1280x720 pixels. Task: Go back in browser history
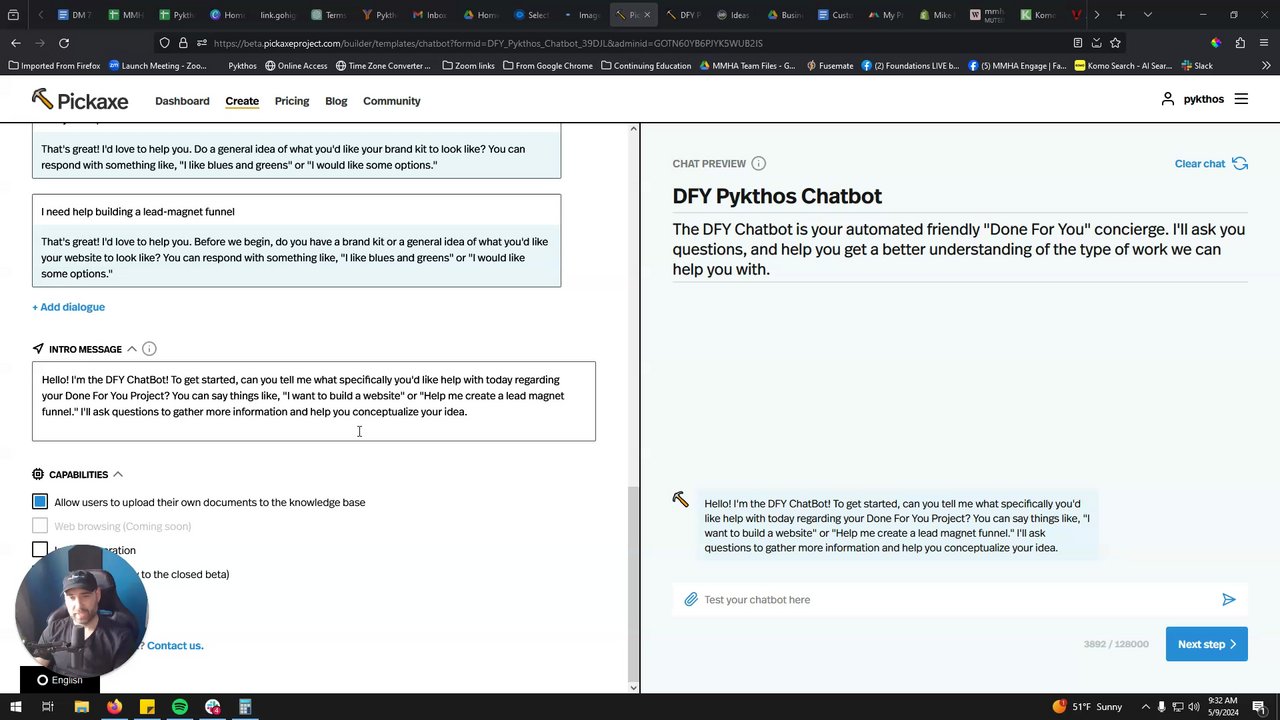(x=16, y=43)
